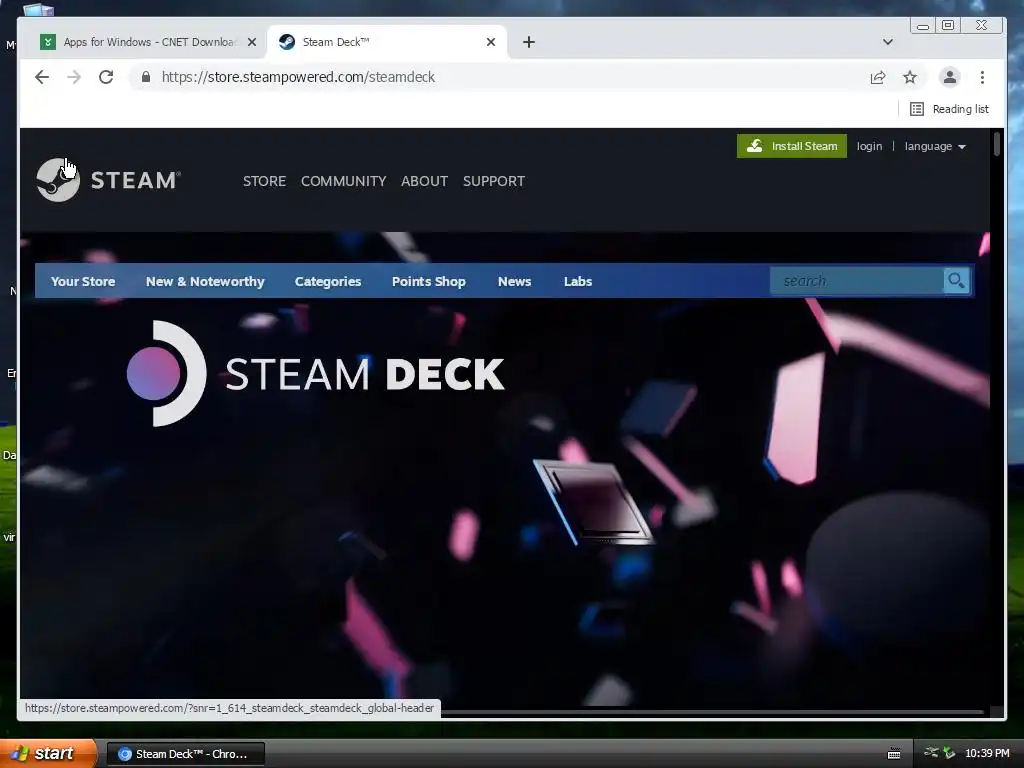Expand the language dropdown
This screenshot has height=768, width=1024.
click(935, 146)
